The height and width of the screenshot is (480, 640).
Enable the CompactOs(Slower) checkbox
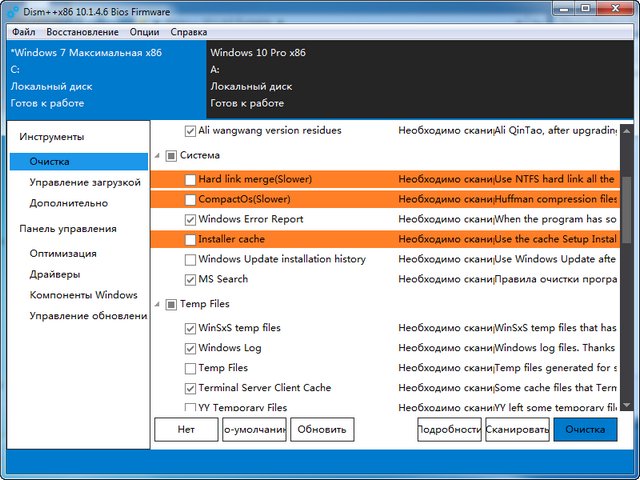[x=191, y=200]
